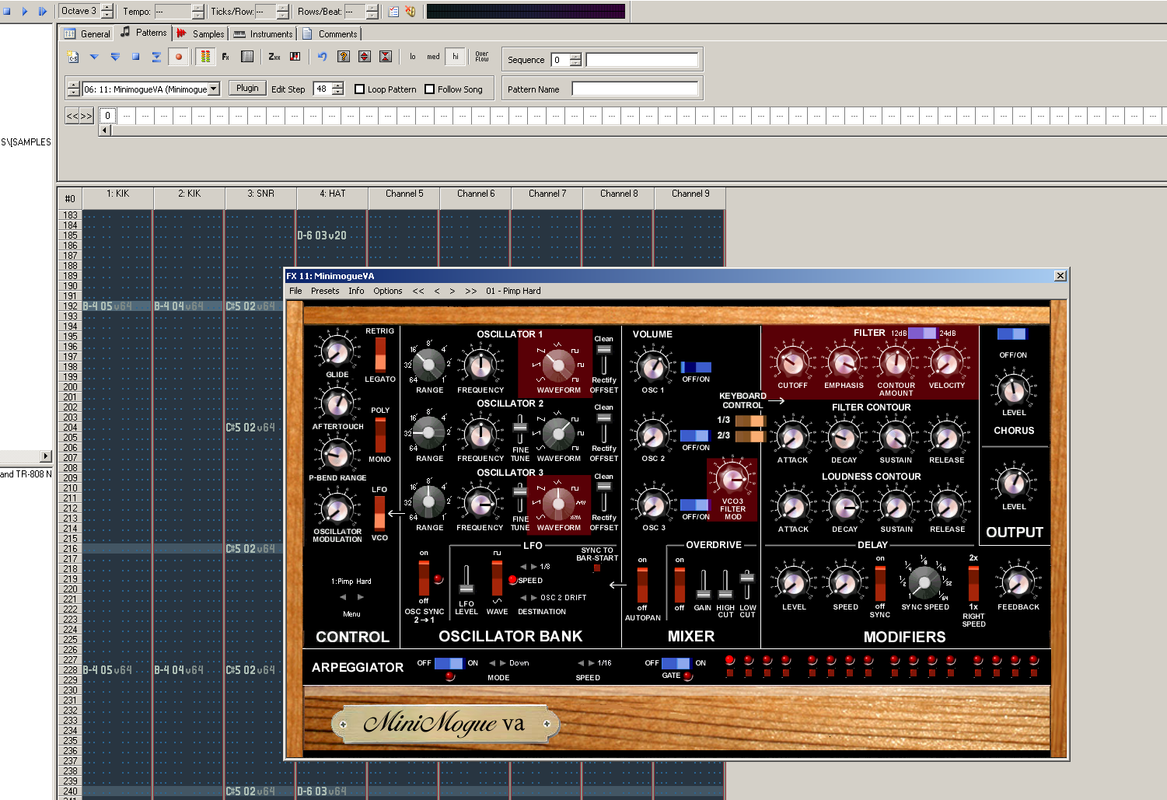Screen dimensions: 1167x800
Task: Click the order list <<>> button
Action: (79, 116)
